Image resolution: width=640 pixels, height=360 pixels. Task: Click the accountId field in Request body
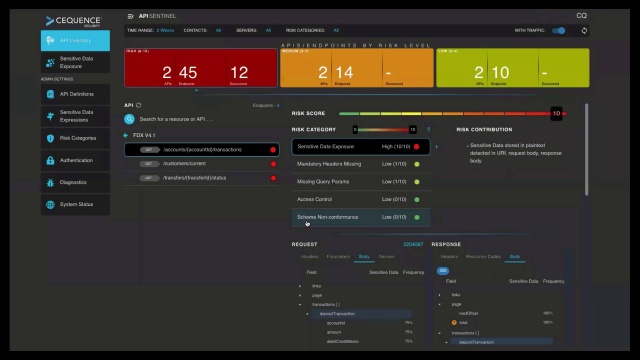tap(336, 323)
